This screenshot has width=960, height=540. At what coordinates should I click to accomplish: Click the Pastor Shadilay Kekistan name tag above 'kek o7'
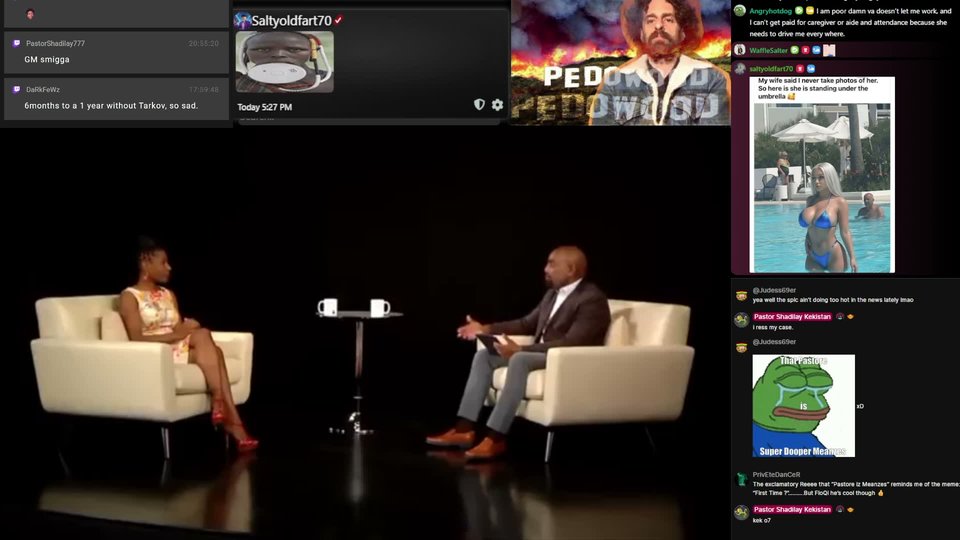tap(792, 509)
